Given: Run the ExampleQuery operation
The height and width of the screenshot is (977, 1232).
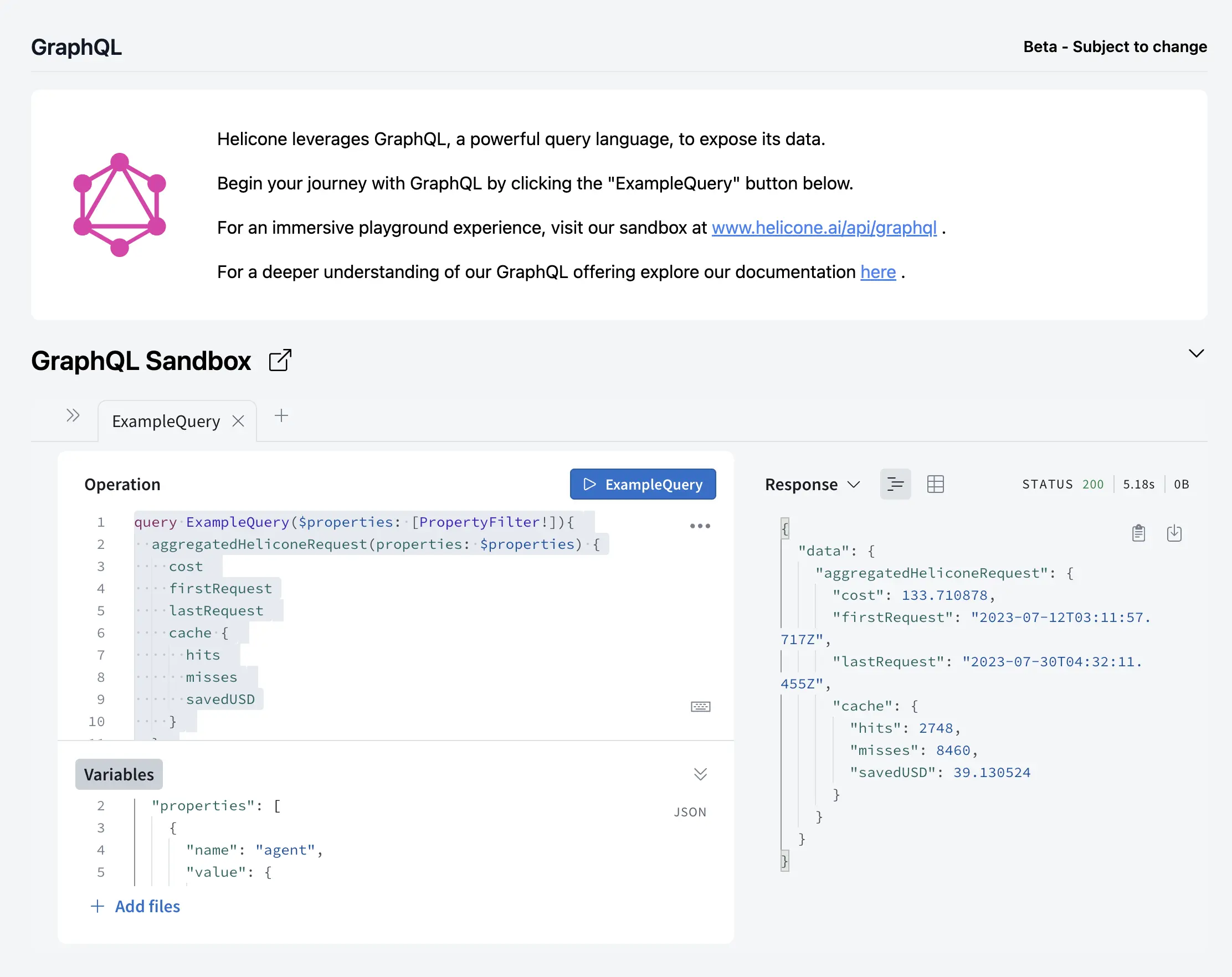Looking at the screenshot, I should click(x=642, y=484).
